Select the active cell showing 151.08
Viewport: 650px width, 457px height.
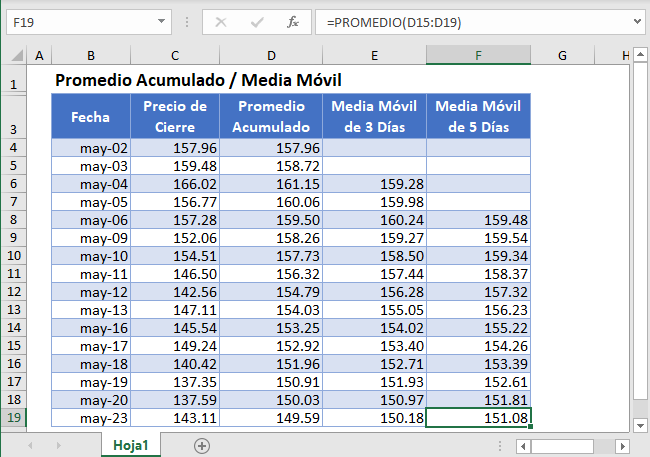(478, 418)
